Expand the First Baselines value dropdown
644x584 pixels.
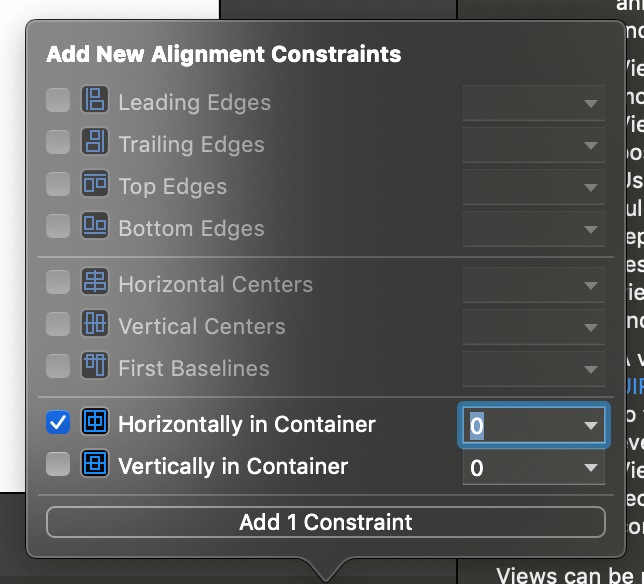click(x=590, y=369)
